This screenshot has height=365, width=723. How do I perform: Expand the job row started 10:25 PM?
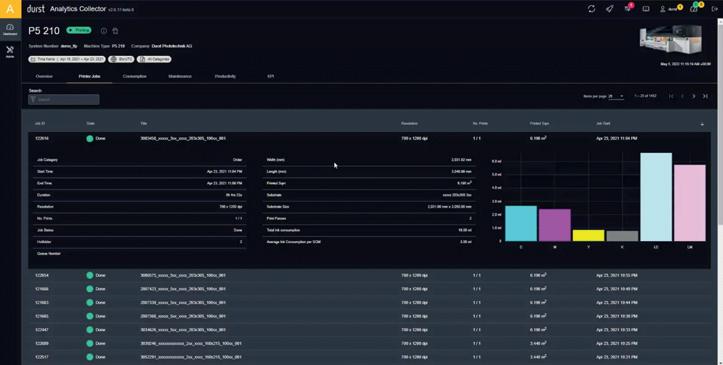[x=369, y=343]
